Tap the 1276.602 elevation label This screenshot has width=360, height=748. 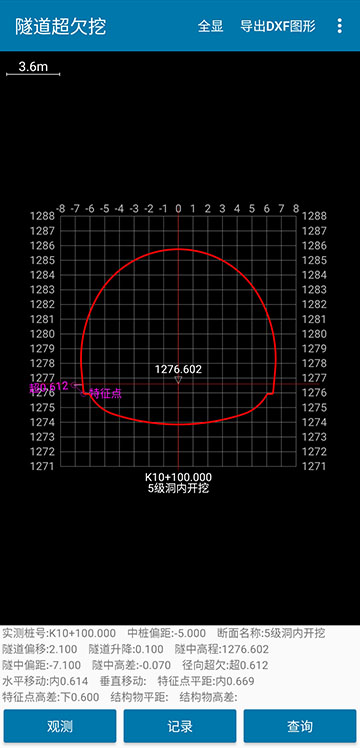178,369
